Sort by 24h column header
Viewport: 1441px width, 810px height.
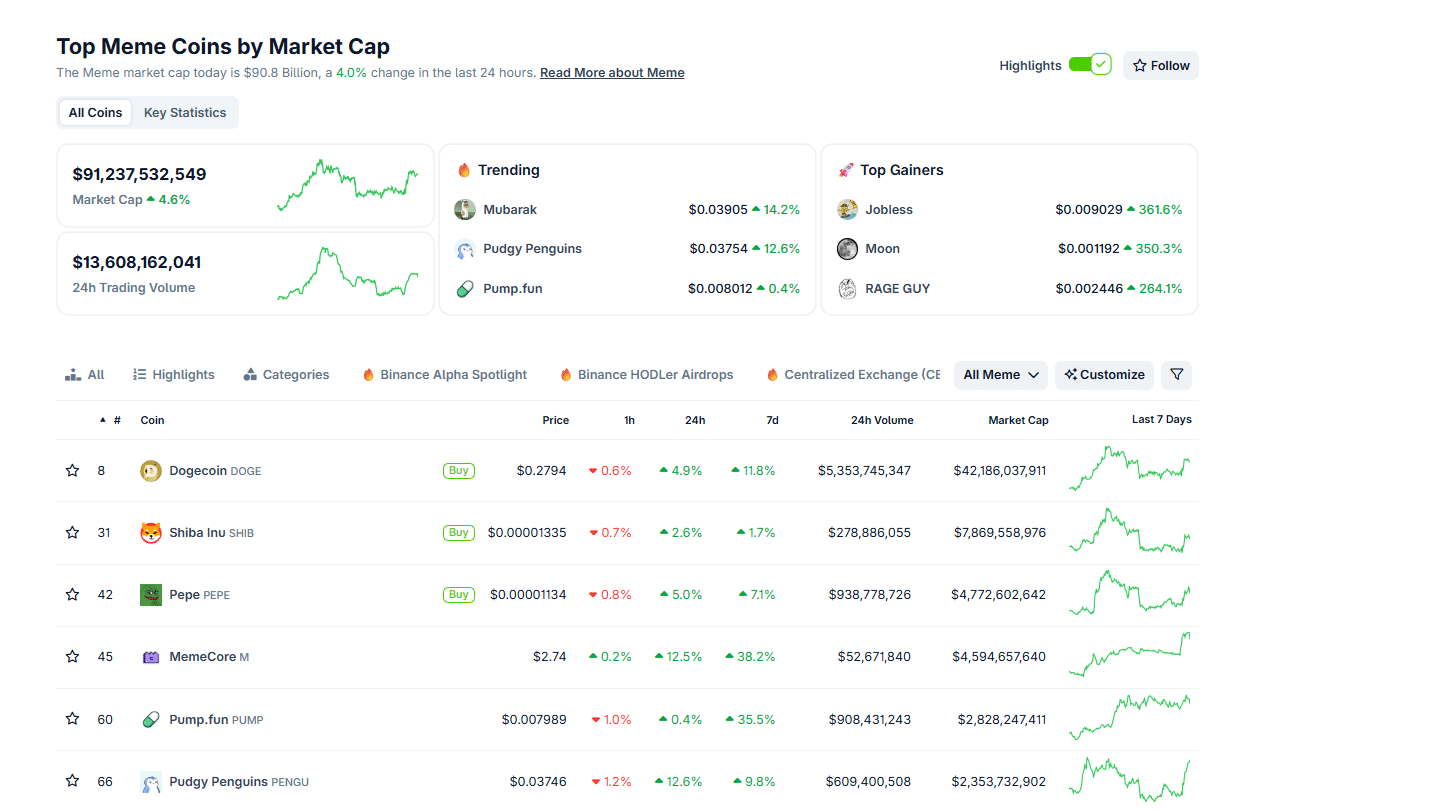point(695,420)
